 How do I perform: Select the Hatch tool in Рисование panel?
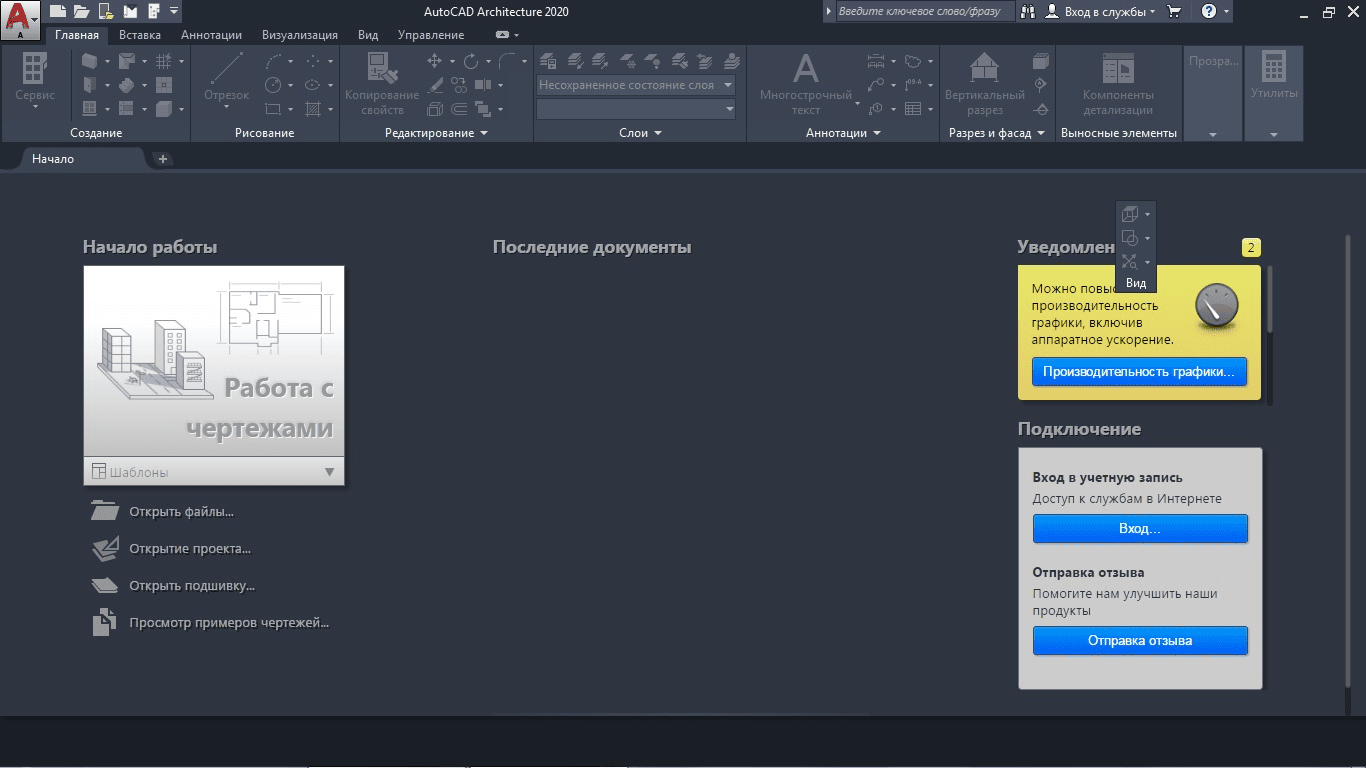point(313,109)
